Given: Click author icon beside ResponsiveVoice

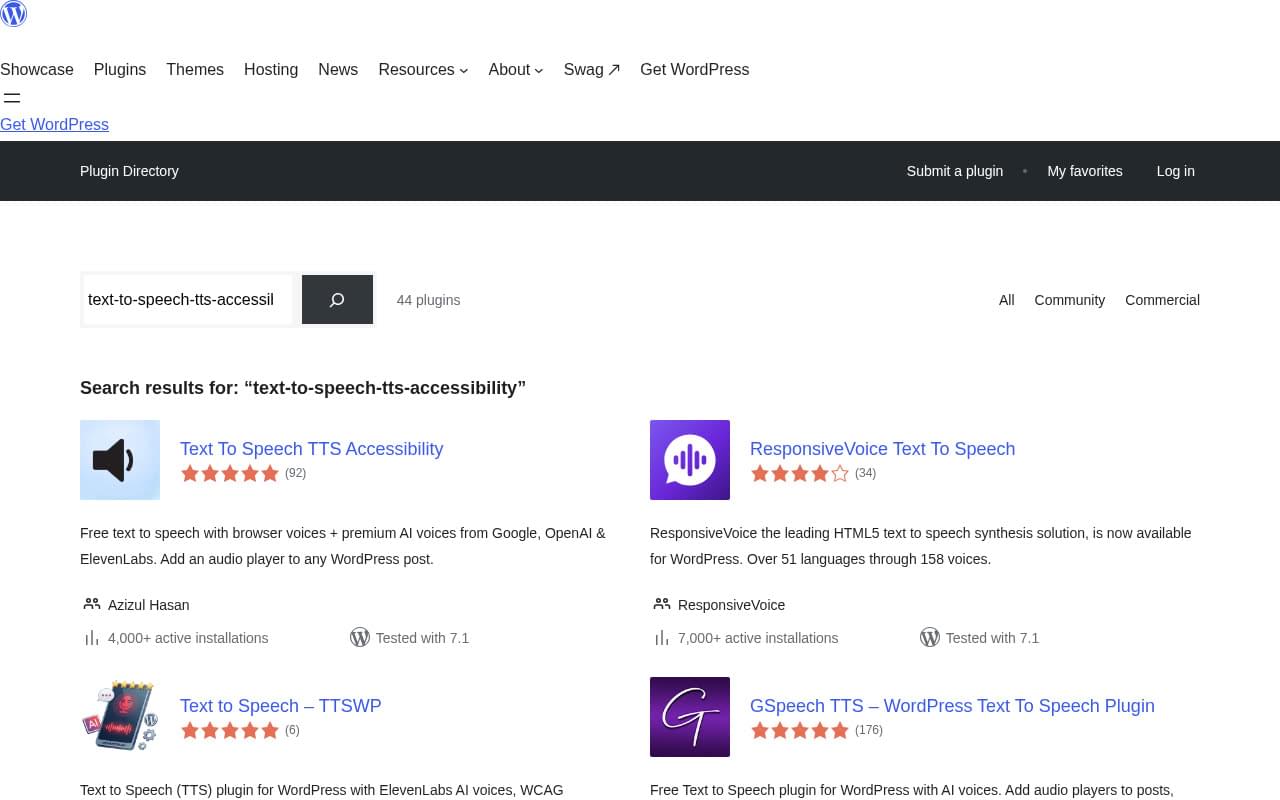Looking at the screenshot, I should click(x=662, y=604).
